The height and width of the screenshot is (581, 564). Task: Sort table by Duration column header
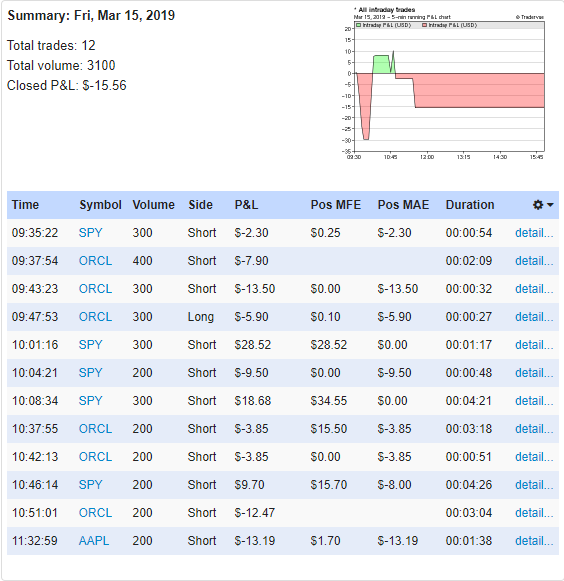point(470,205)
